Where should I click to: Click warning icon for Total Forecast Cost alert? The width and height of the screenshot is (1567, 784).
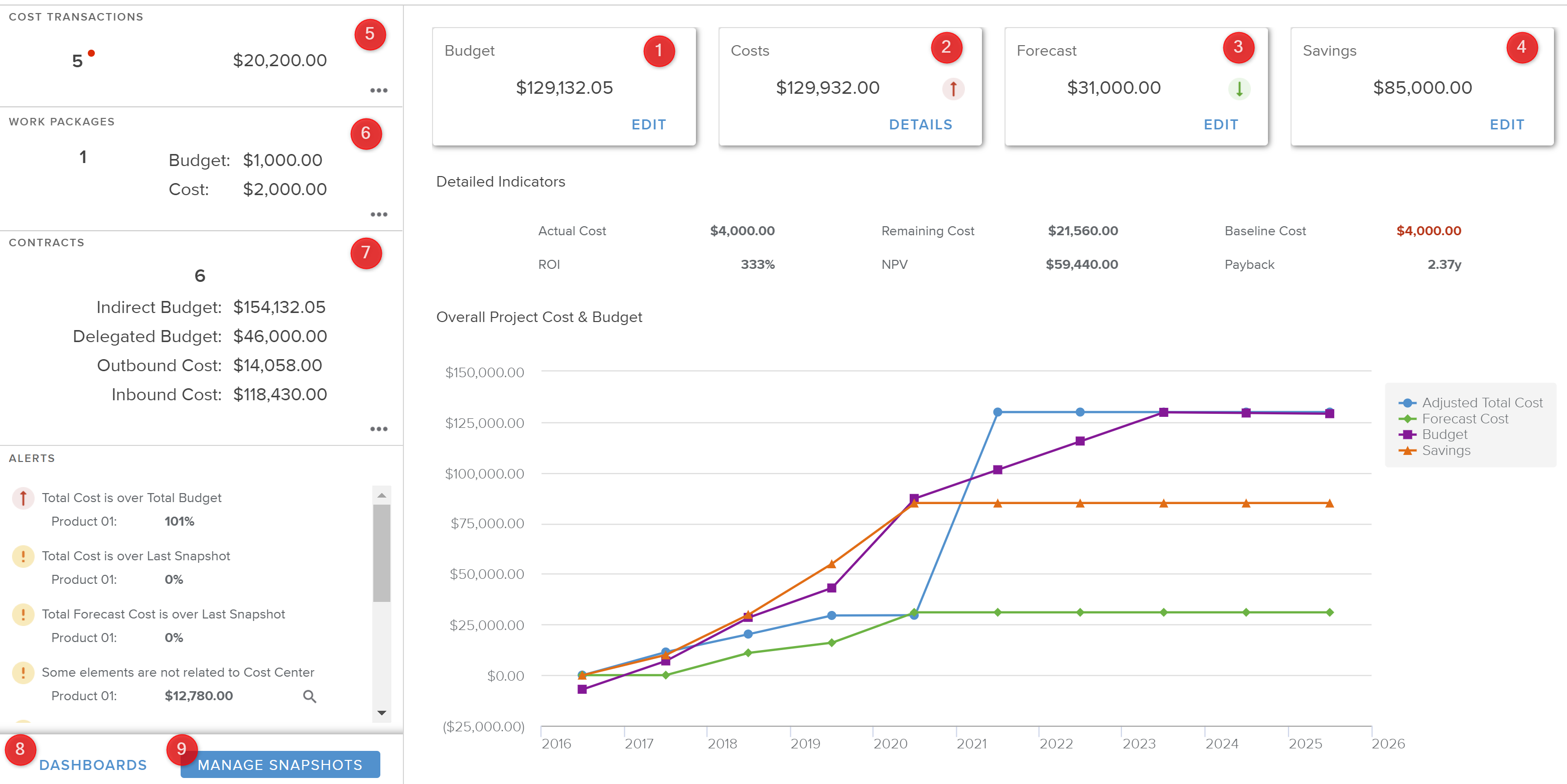point(23,614)
